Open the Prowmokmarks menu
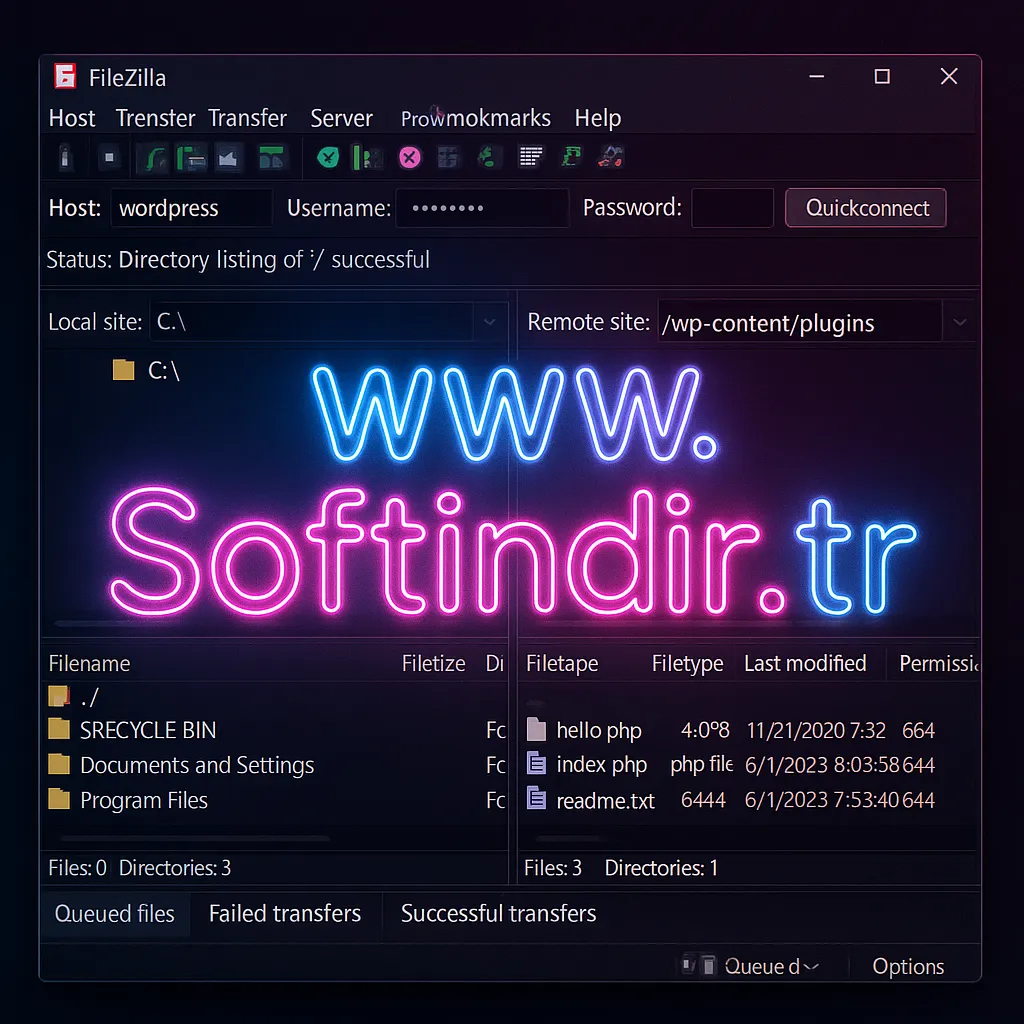This screenshot has height=1024, width=1024. [475, 118]
